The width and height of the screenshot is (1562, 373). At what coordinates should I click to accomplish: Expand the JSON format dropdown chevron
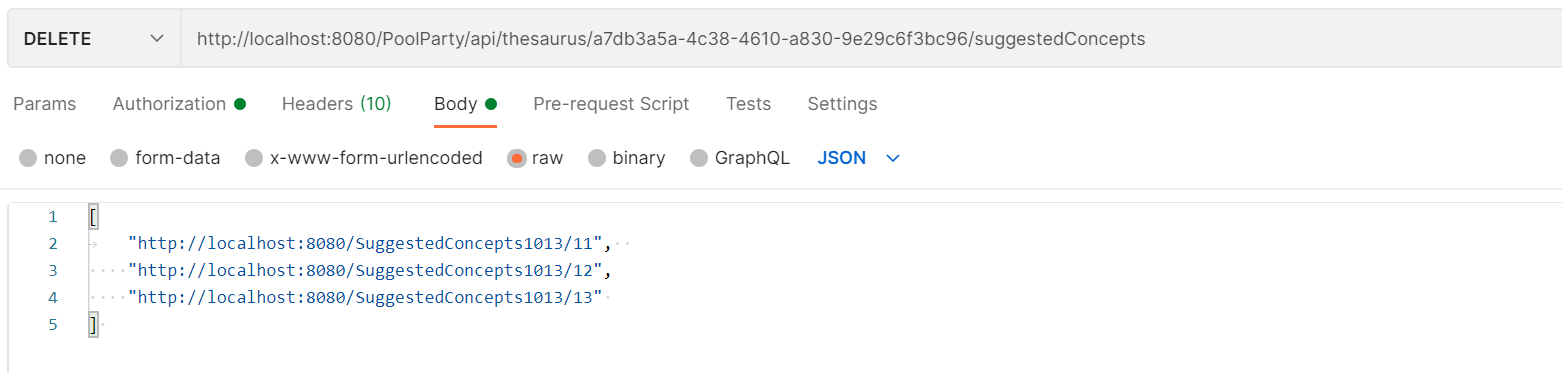coord(893,159)
